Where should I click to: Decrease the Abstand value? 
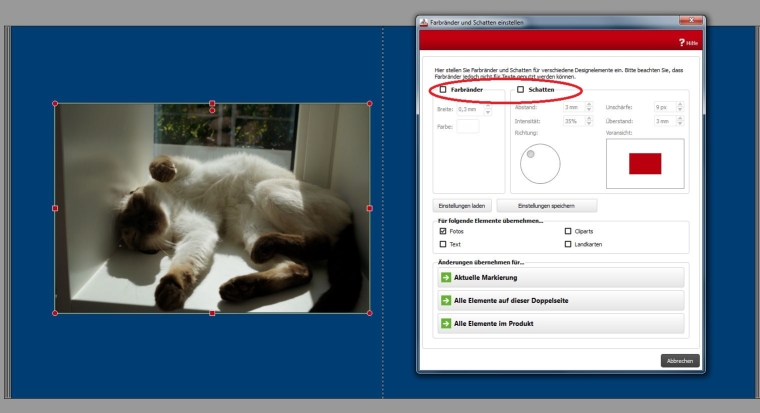pyautogui.click(x=589, y=110)
